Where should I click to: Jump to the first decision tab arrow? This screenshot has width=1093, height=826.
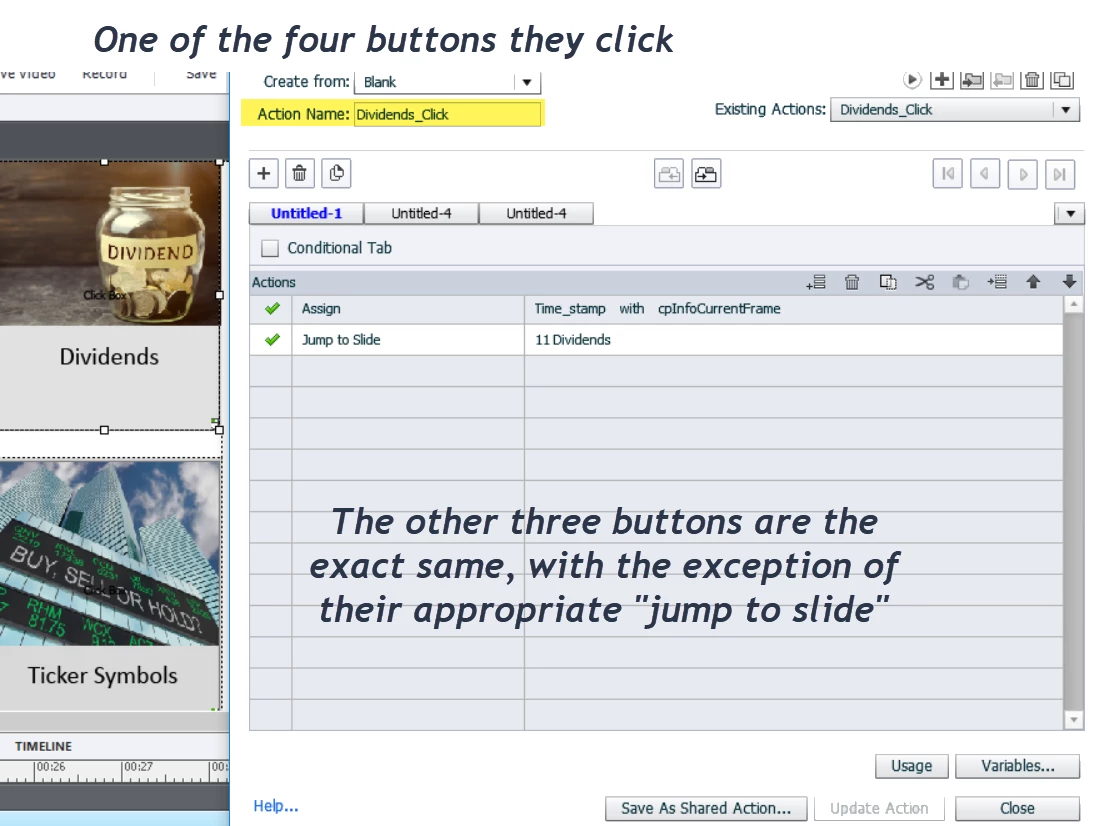pos(948,174)
